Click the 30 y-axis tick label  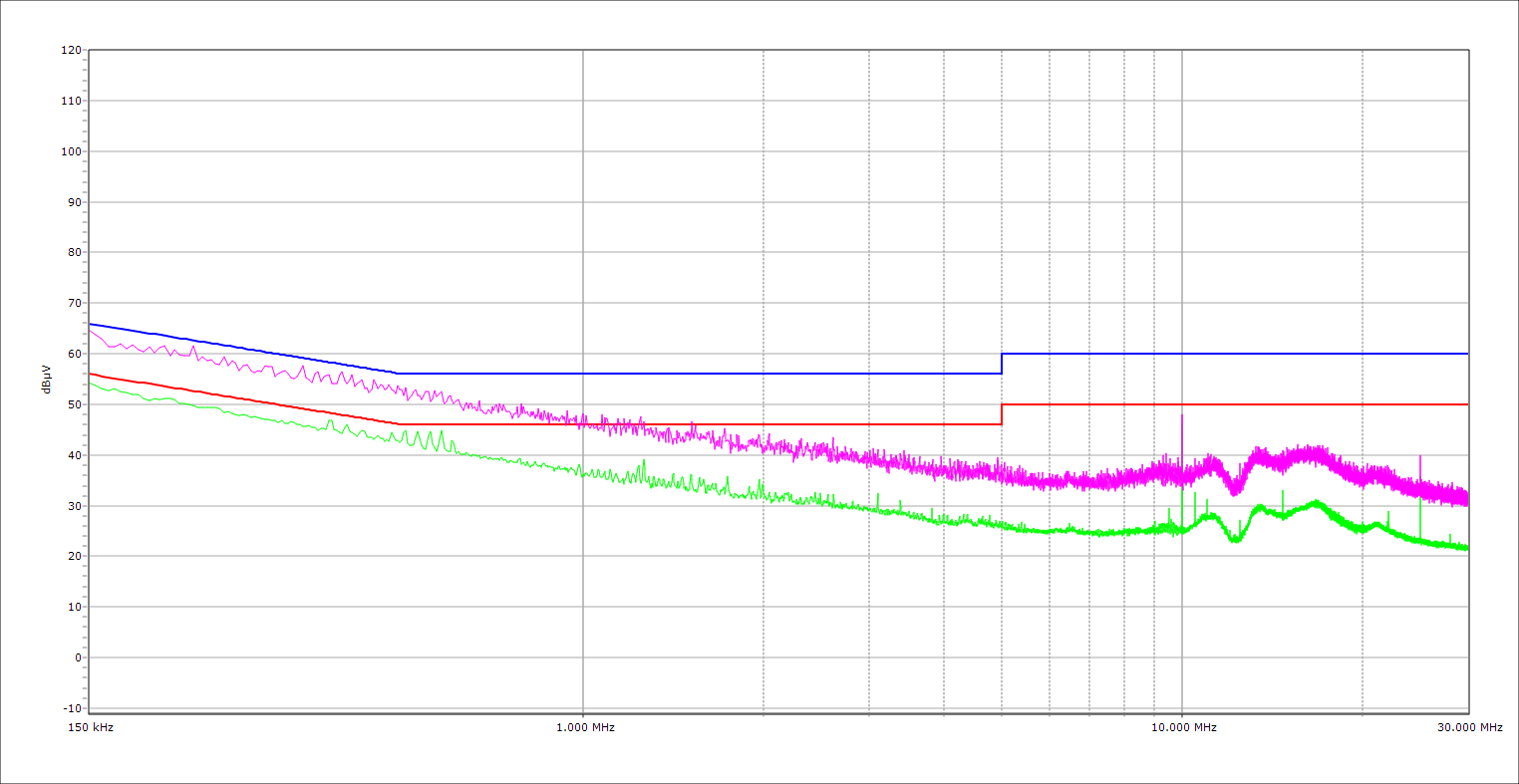pos(74,506)
